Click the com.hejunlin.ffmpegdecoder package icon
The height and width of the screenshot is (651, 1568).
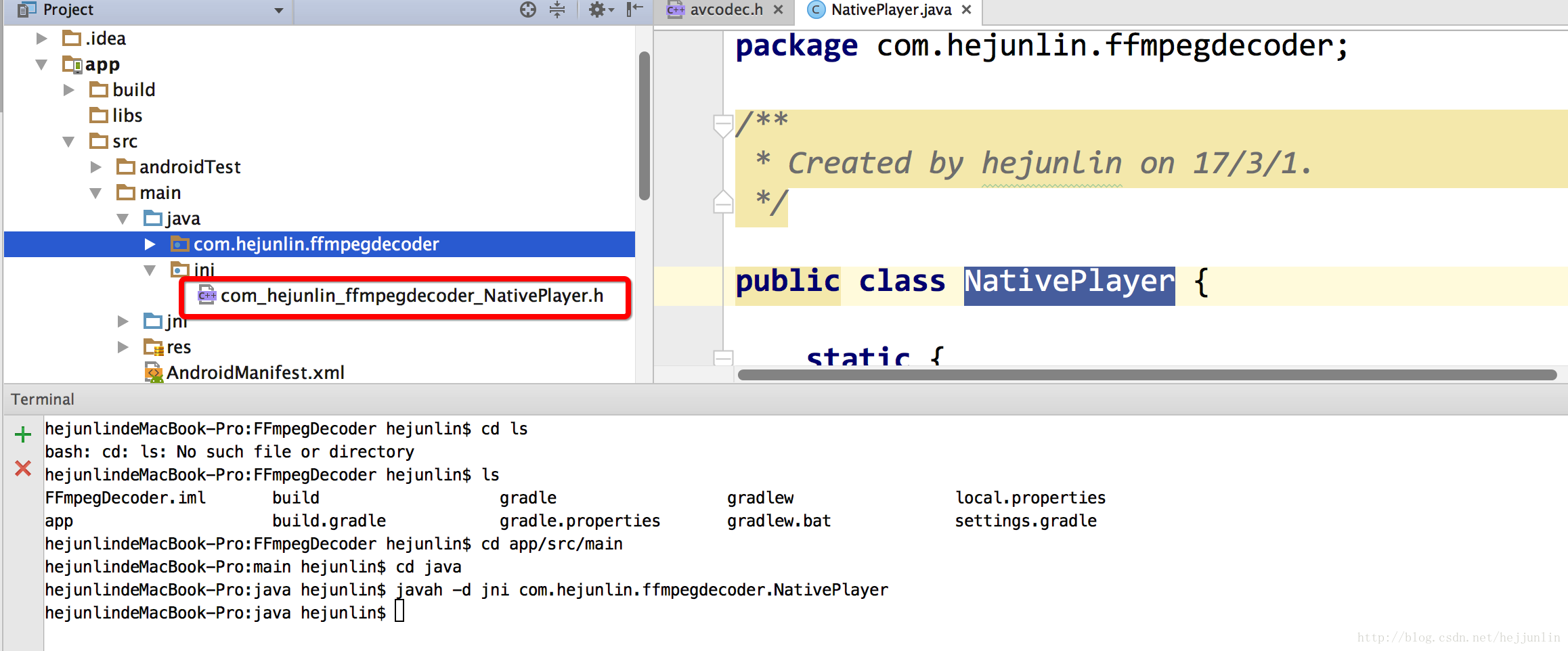coord(180,244)
